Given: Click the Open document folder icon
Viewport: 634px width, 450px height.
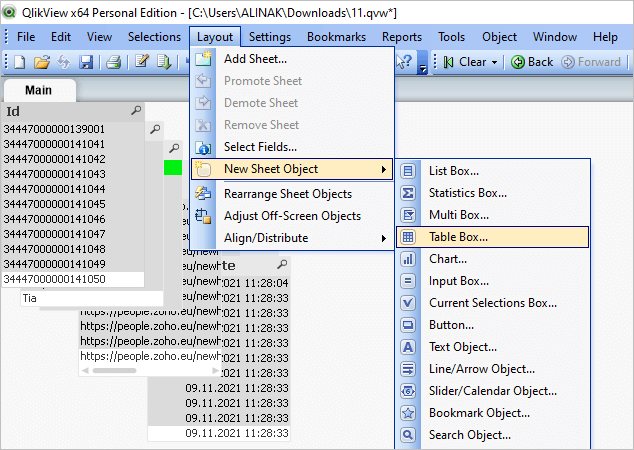Looking at the screenshot, I should tap(41, 62).
